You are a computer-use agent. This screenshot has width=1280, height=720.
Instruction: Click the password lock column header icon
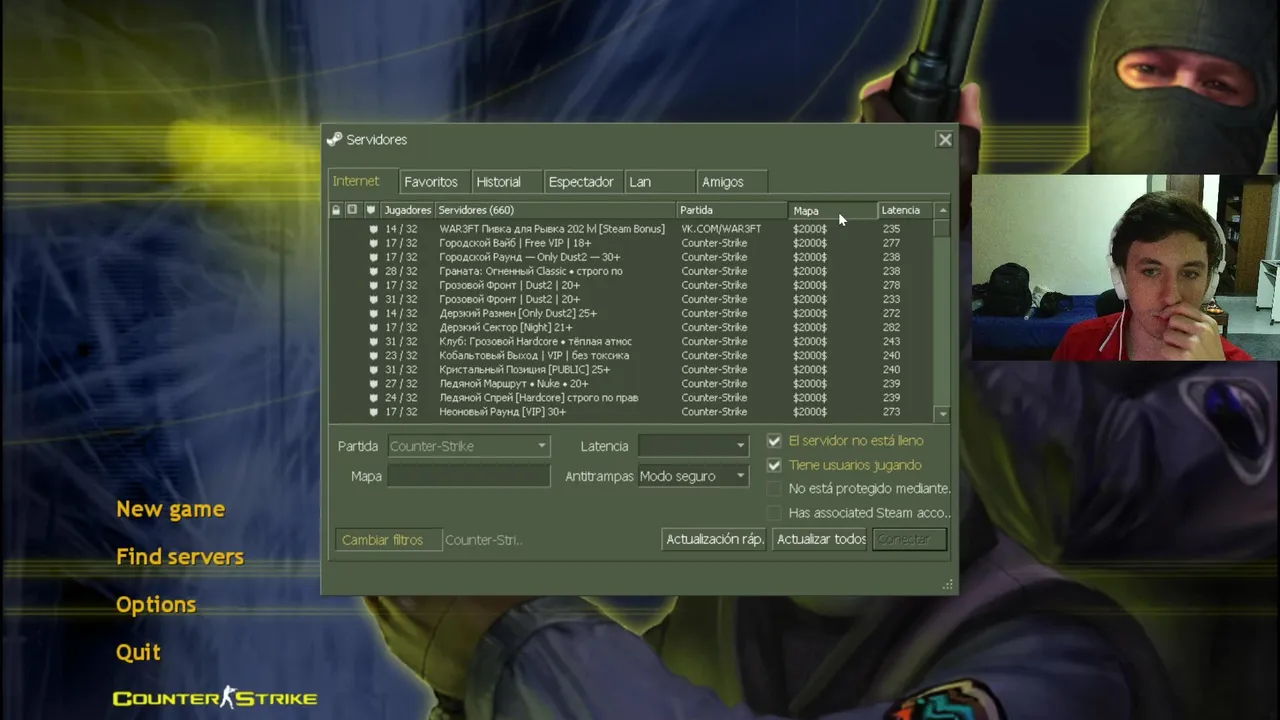[x=336, y=210]
